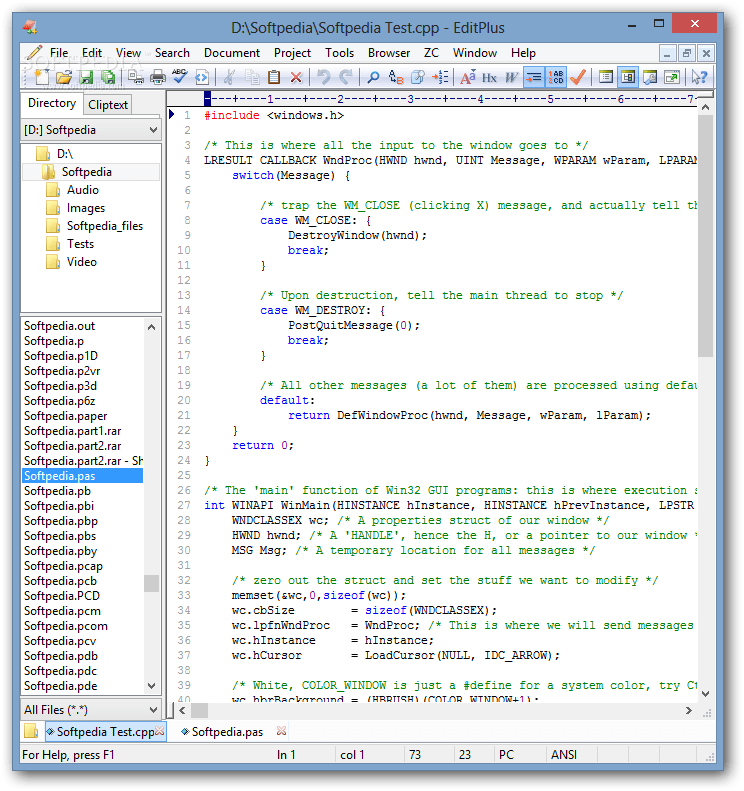Click the Hx hex viewer icon

[489, 77]
